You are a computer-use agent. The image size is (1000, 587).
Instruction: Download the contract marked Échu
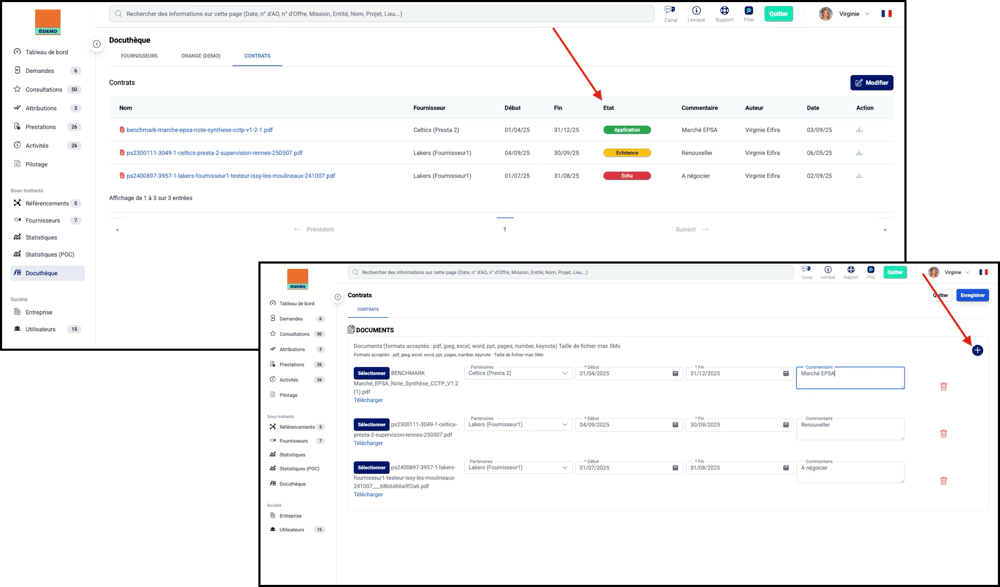pyautogui.click(x=859, y=176)
